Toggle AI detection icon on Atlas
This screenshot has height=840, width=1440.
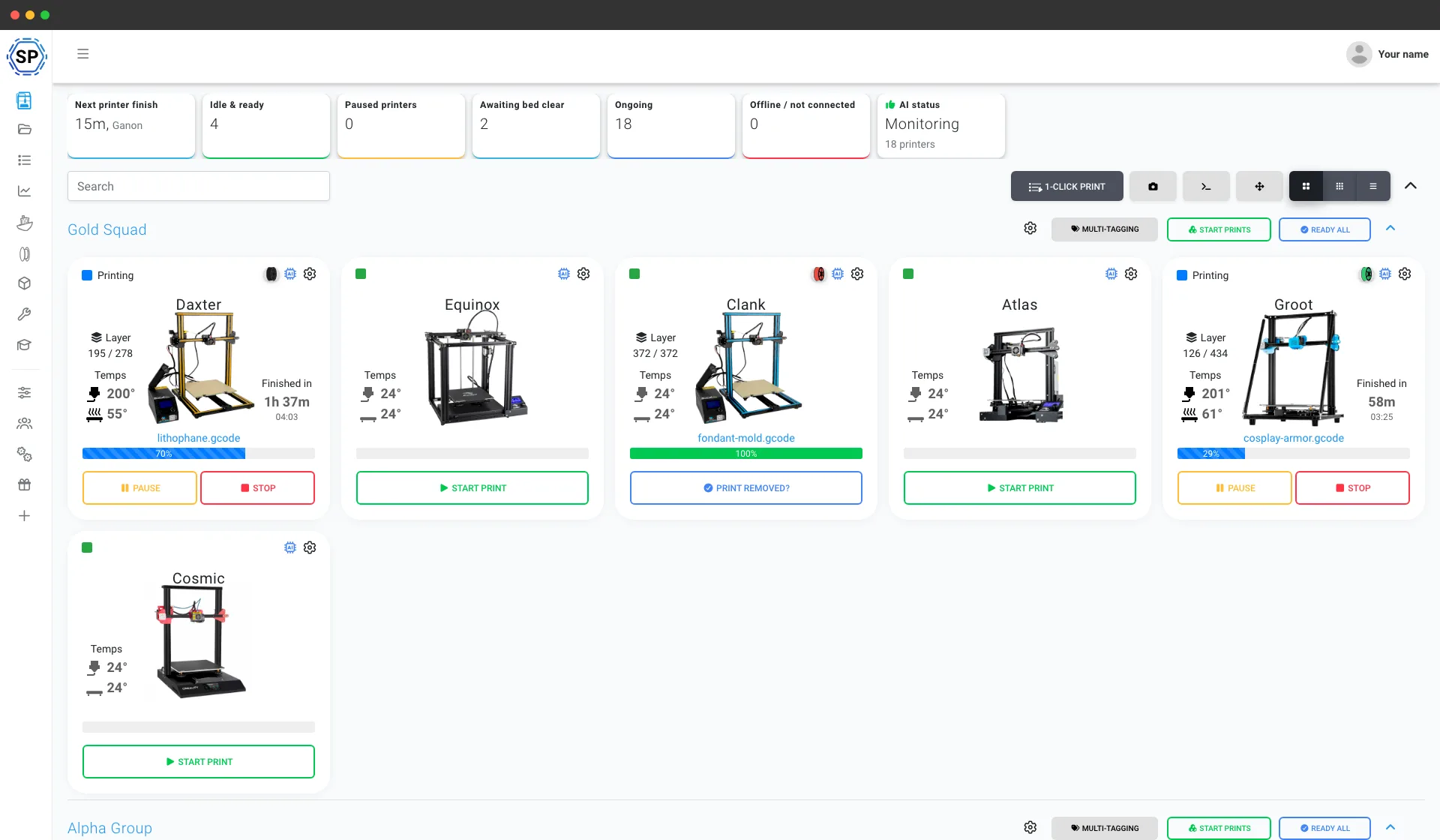tap(1111, 274)
